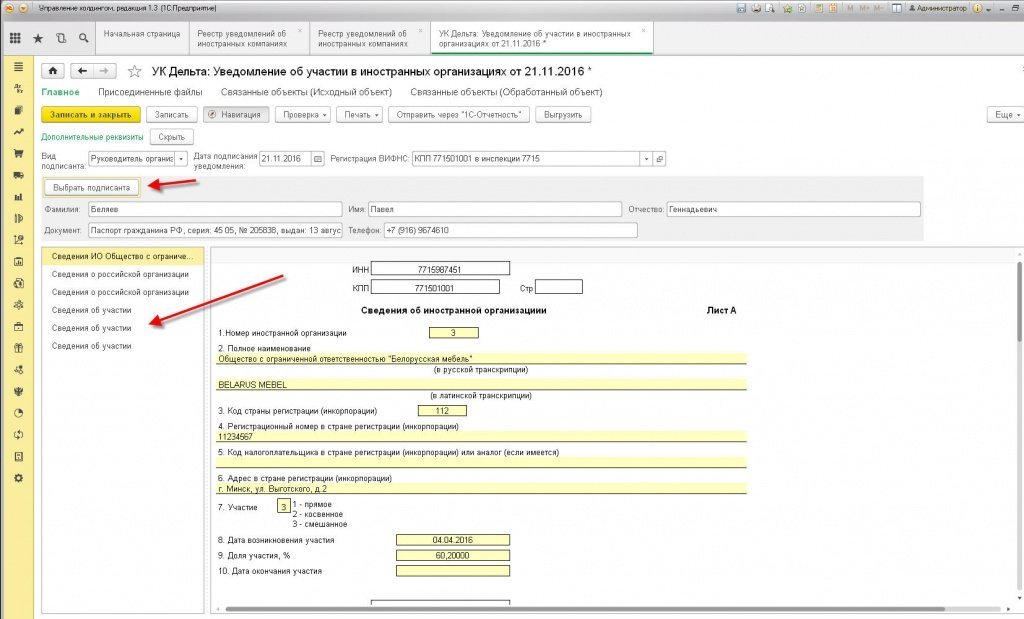1024x619 pixels.
Task: Click the Доля участия percent field
Action: coord(453,556)
